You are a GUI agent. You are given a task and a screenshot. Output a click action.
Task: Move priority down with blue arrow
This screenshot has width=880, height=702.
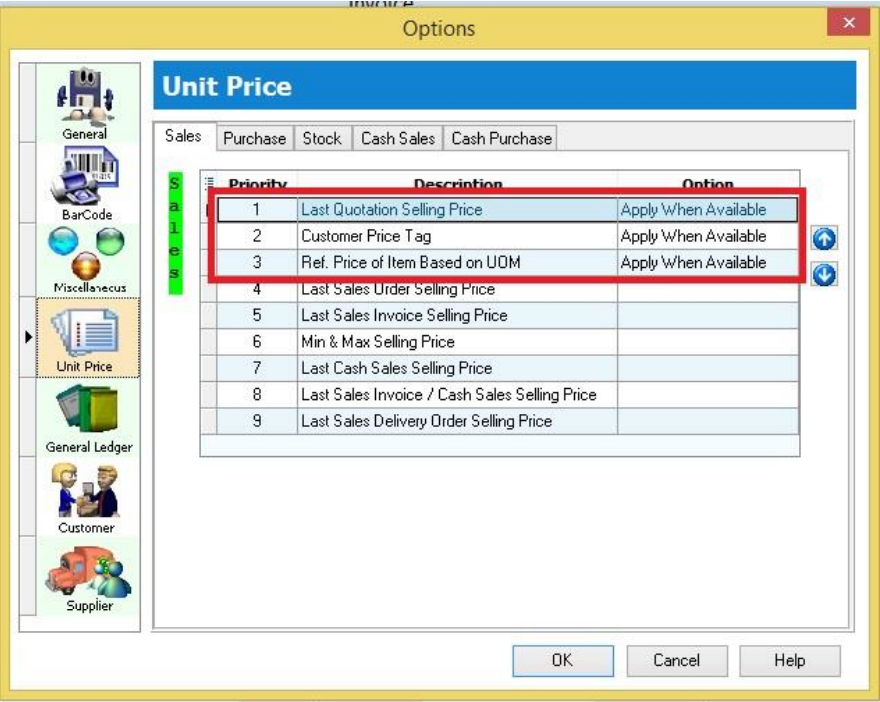coord(824,274)
